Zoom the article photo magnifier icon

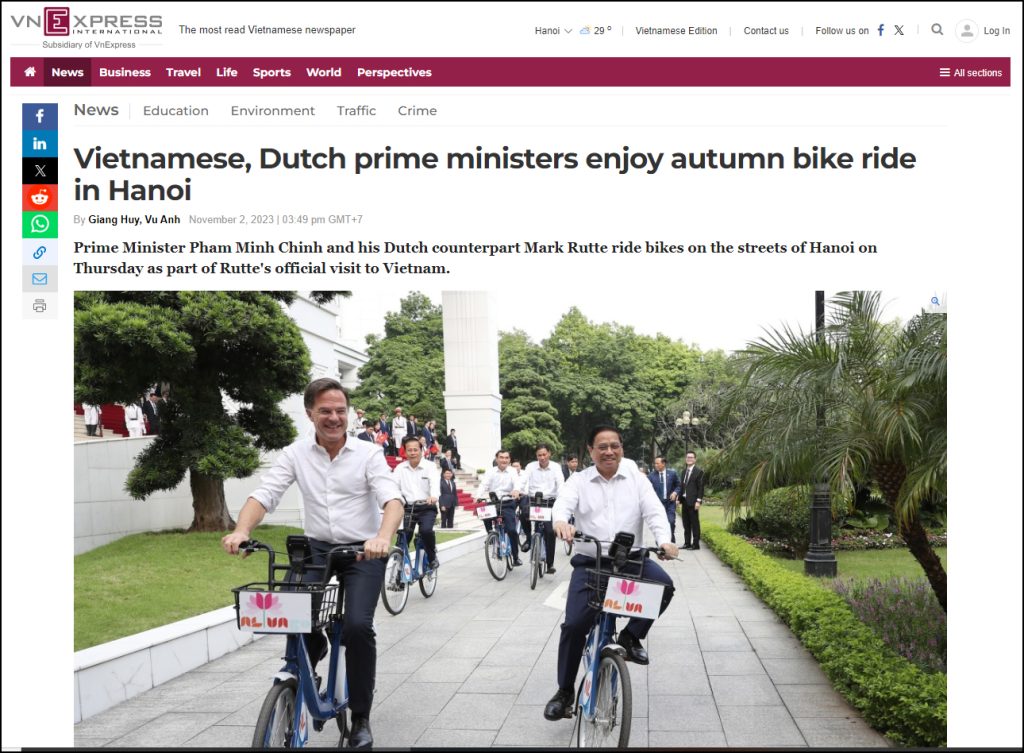935,301
